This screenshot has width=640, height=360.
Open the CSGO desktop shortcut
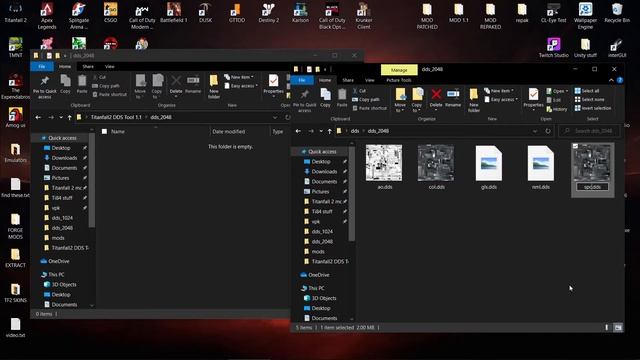pyautogui.click(x=110, y=12)
